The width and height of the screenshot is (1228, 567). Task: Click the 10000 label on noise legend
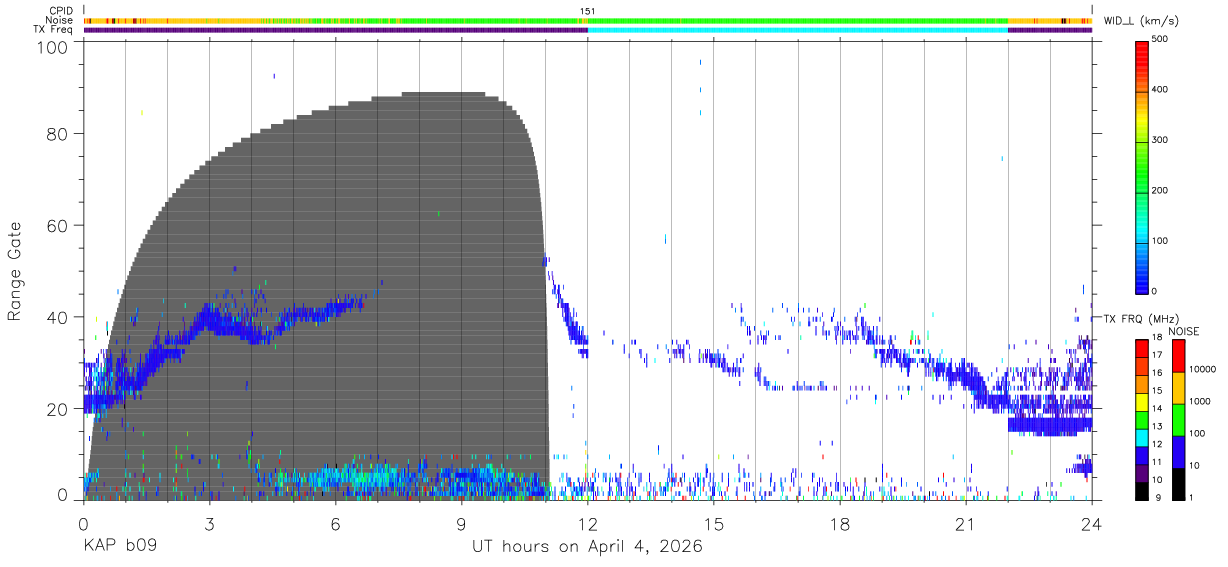(x=1203, y=368)
